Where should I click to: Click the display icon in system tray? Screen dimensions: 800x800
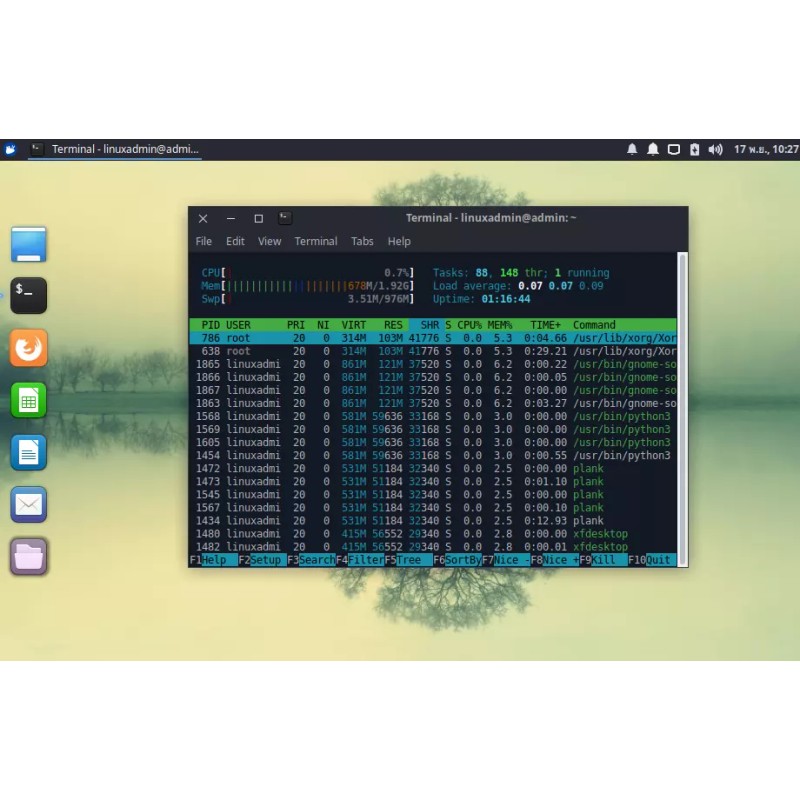click(x=674, y=149)
